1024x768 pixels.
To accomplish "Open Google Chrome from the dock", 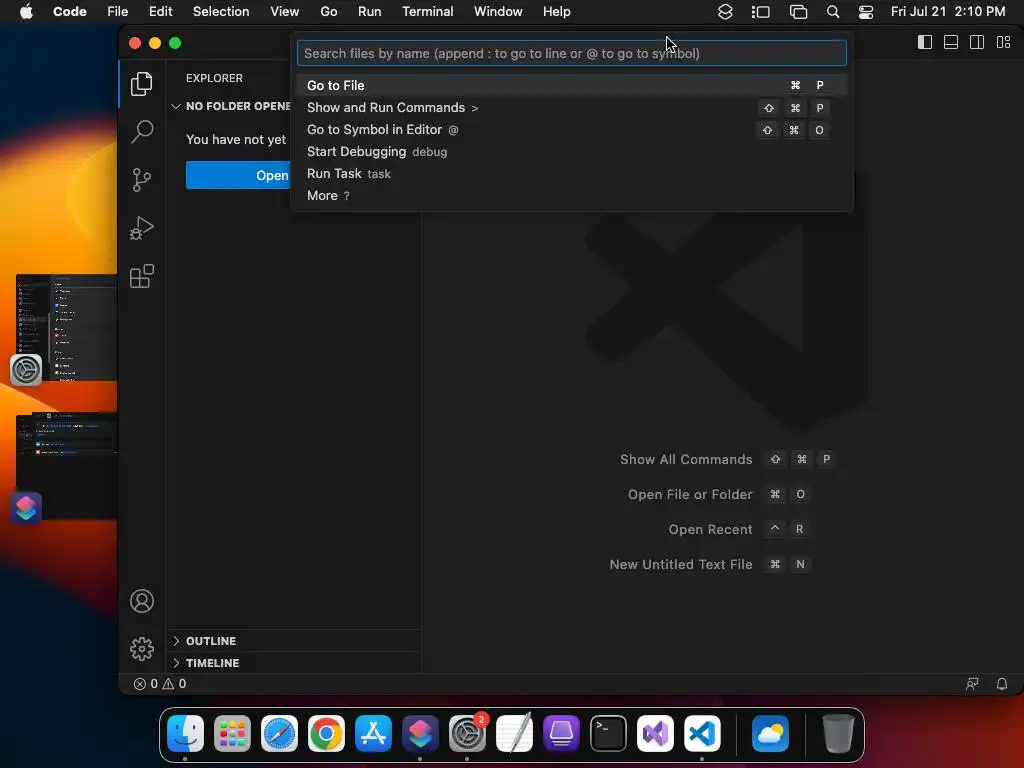I will [327, 733].
